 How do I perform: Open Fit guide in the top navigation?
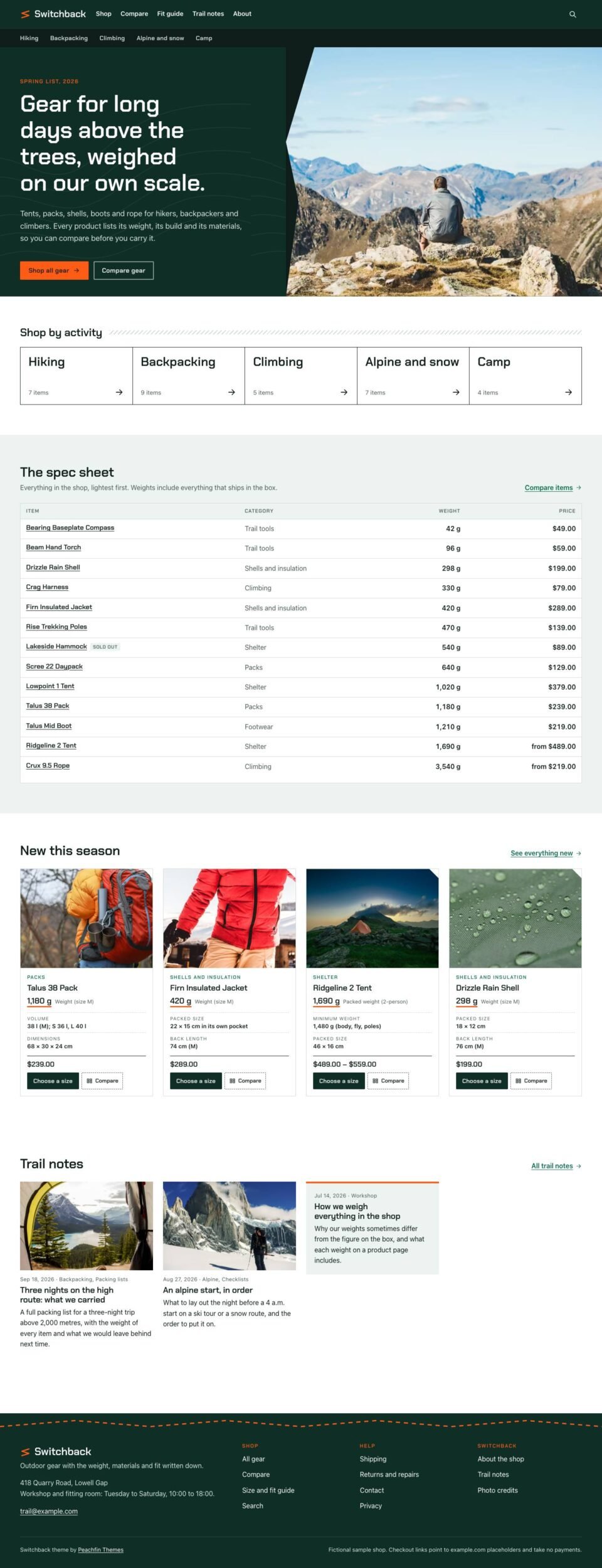pos(170,14)
